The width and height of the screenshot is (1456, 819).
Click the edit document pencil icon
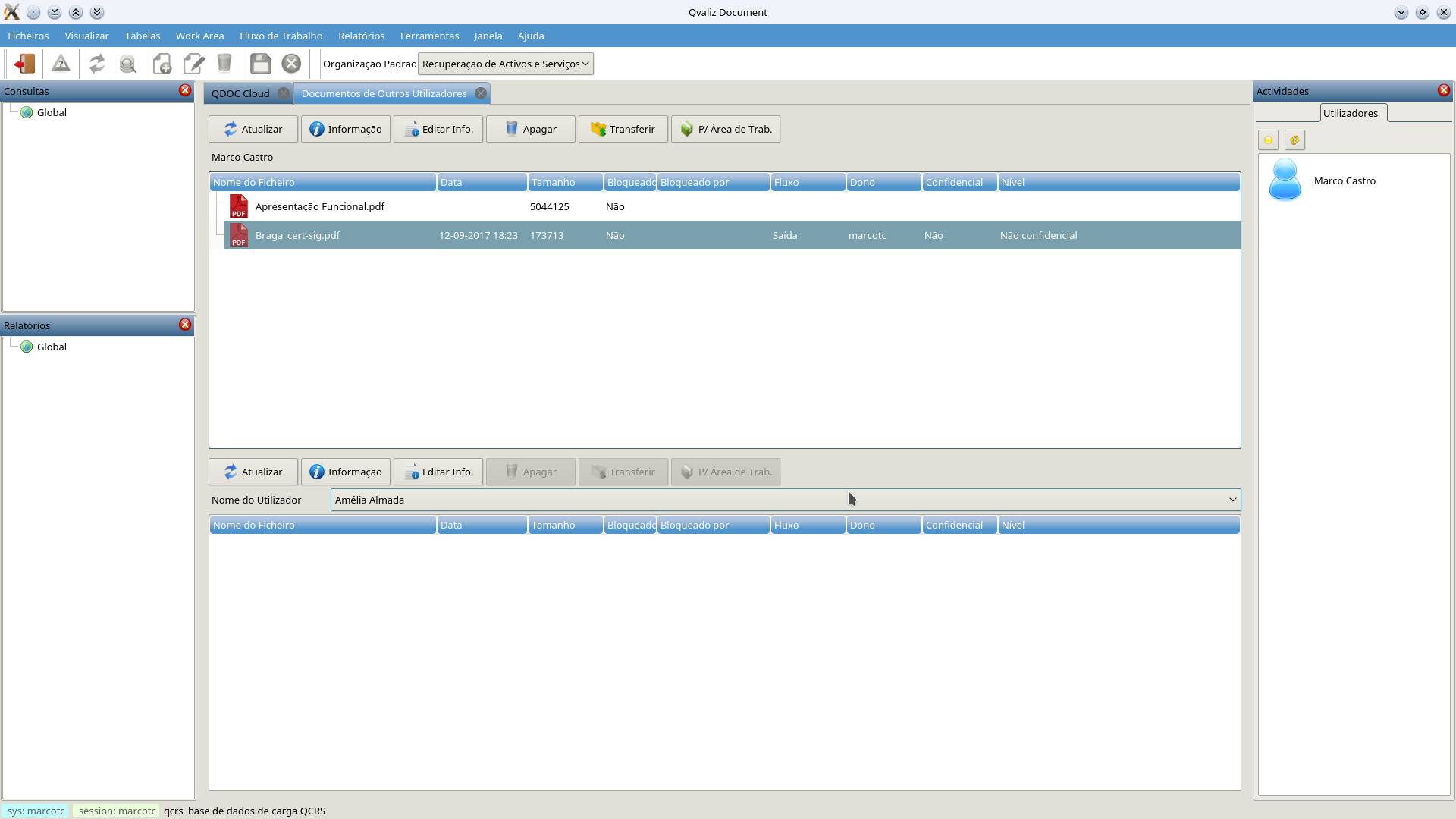pos(193,64)
